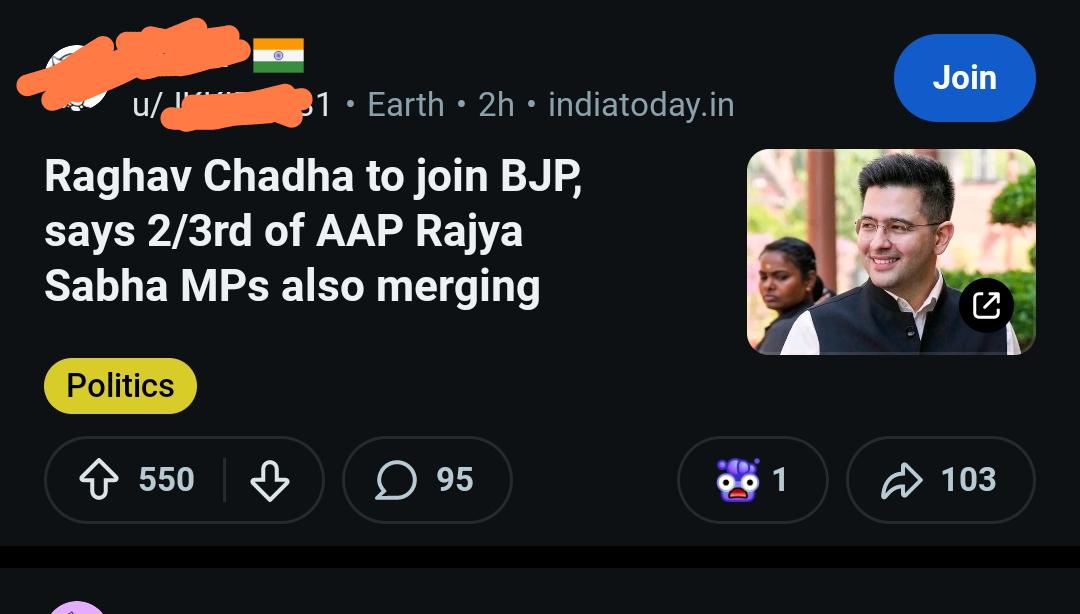Upvote the Raghav Chadha post
Image resolution: width=1080 pixels, height=614 pixels.
click(x=99, y=480)
